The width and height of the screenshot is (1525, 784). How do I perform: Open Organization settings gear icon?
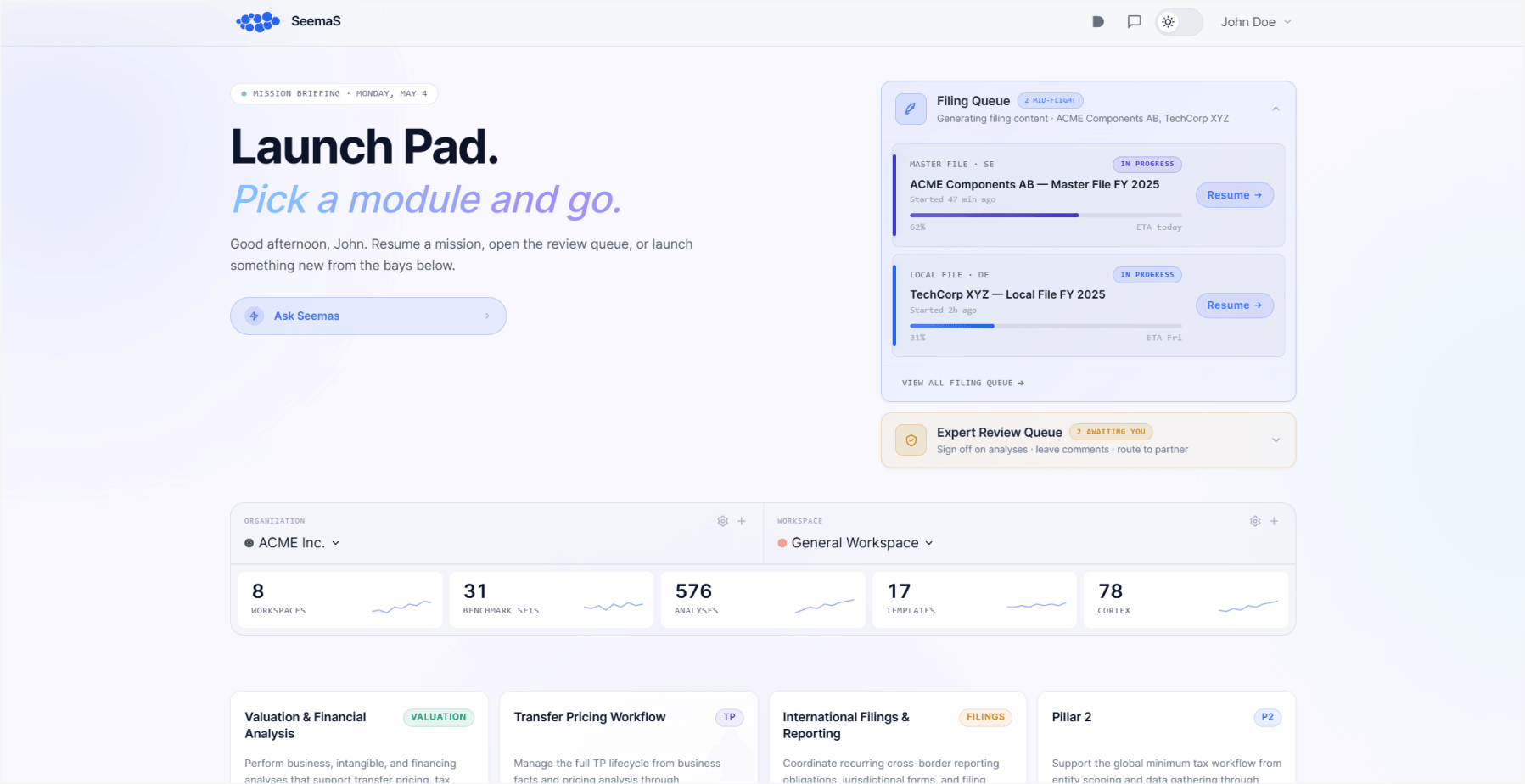pyautogui.click(x=722, y=521)
